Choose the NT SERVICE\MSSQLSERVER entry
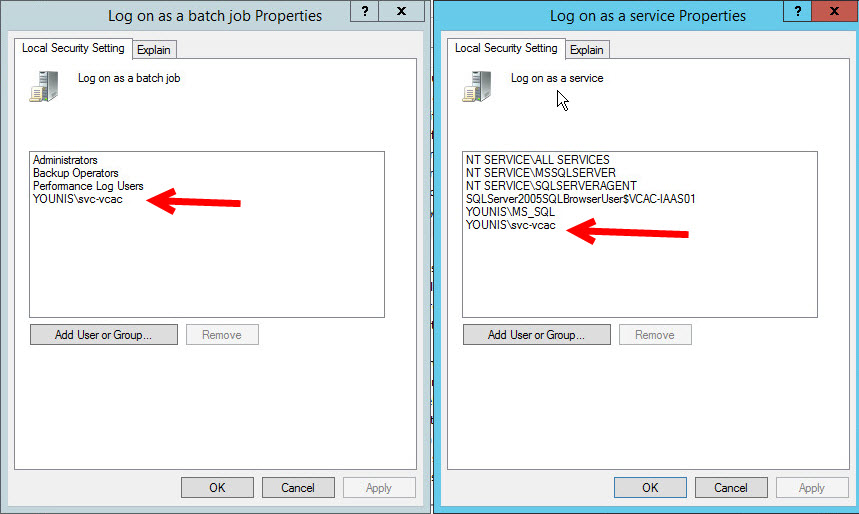The width and height of the screenshot is (859, 514). 540,173
